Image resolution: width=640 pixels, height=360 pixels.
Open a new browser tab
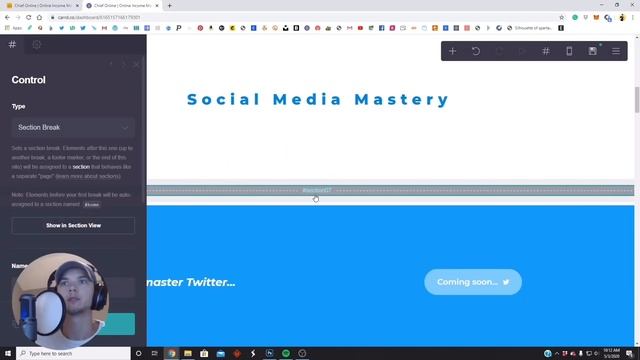click(169, 6)
